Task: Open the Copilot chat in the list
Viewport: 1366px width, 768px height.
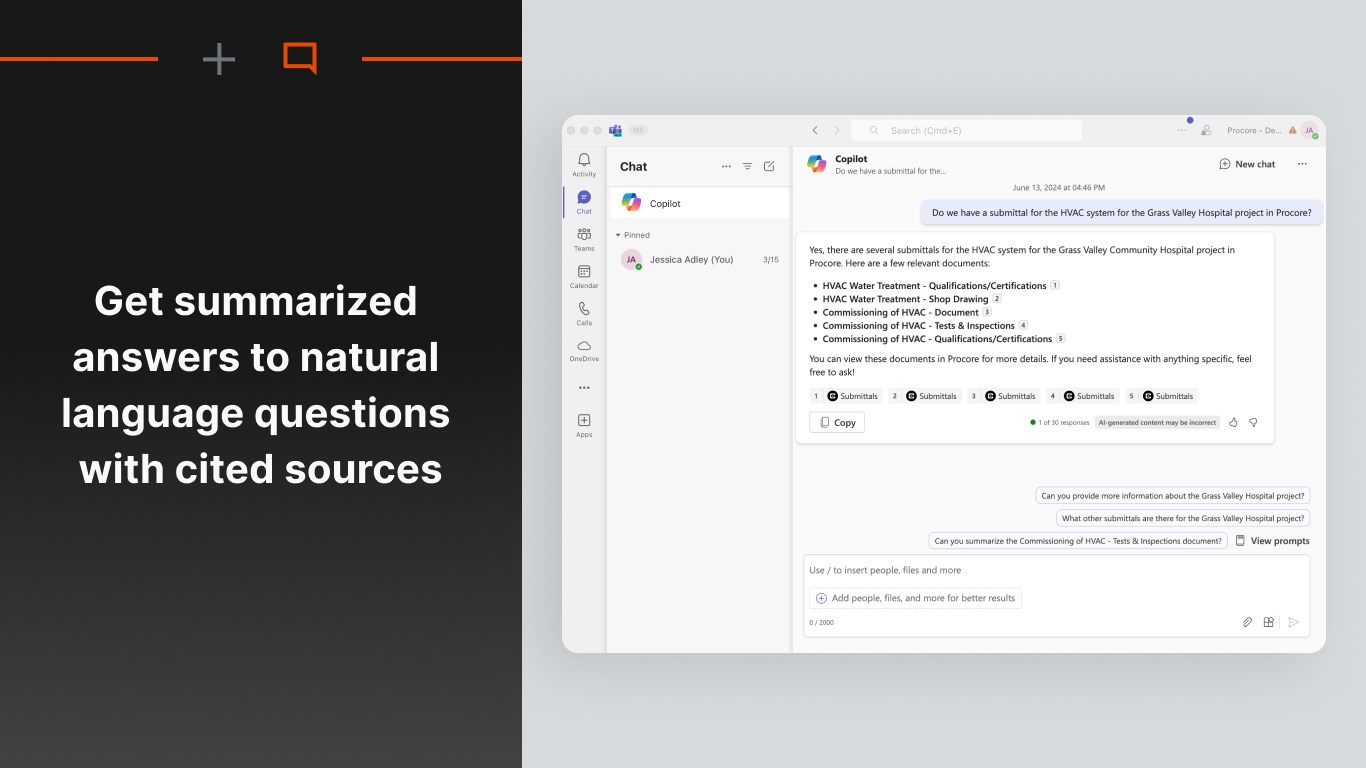Action: tap(698, 203)
